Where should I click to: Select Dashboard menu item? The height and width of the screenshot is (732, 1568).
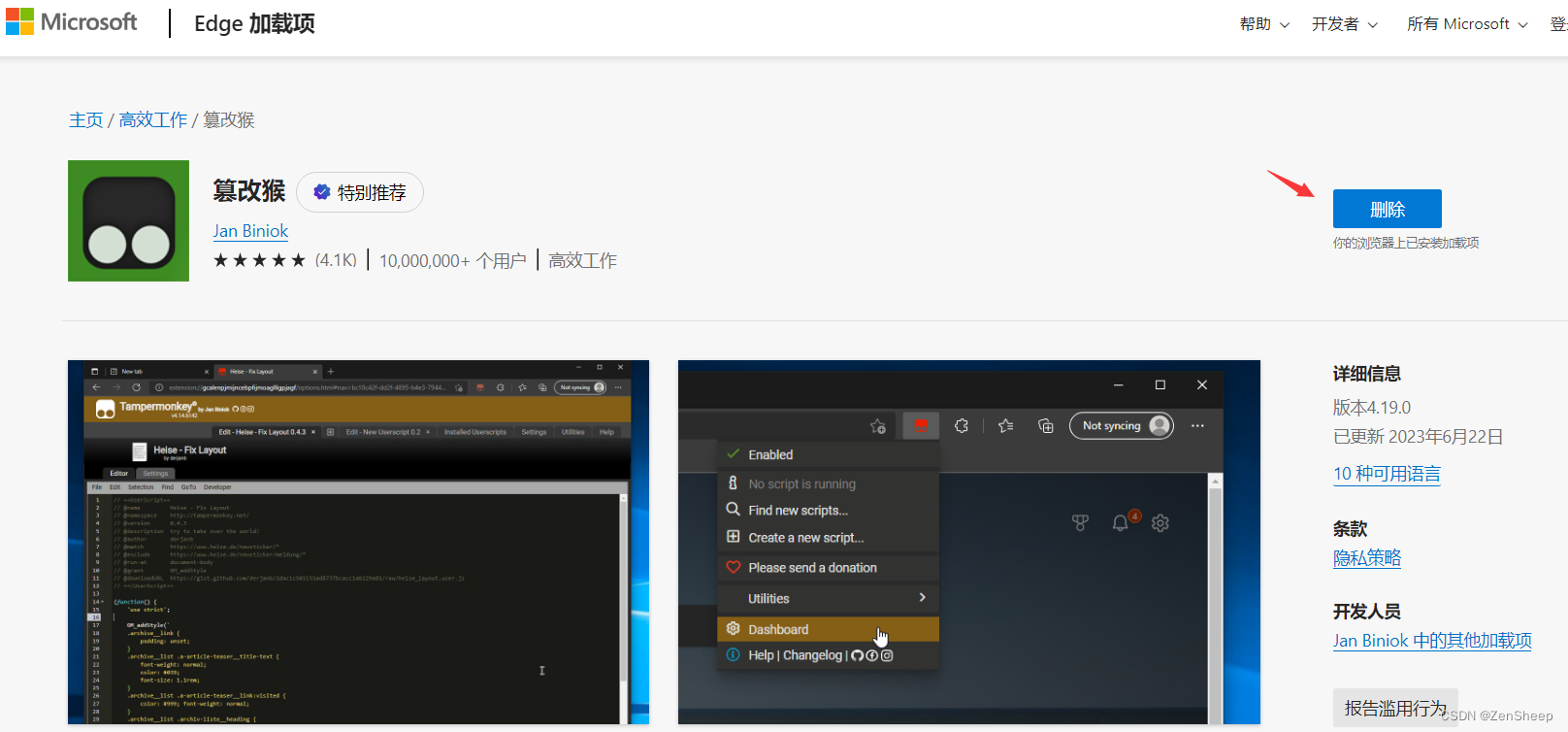click(x=828, y=629)
